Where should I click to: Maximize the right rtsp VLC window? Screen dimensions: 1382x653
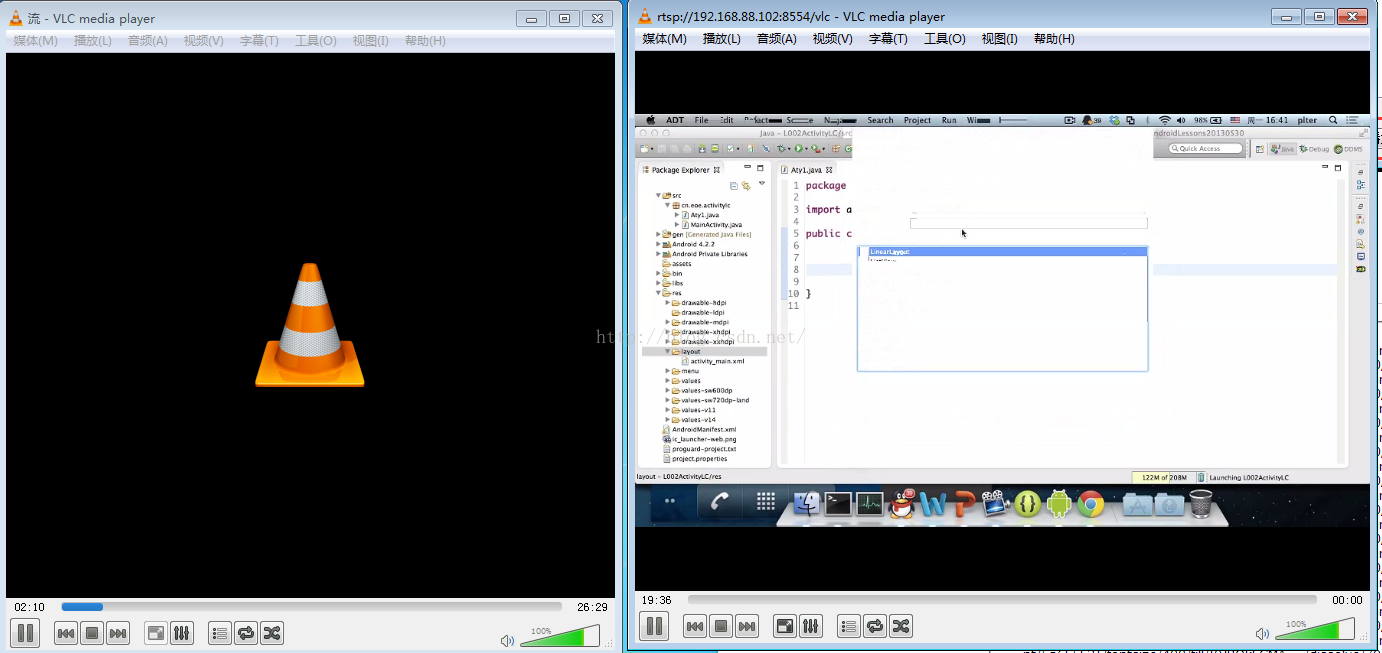tap(1320, 15)
